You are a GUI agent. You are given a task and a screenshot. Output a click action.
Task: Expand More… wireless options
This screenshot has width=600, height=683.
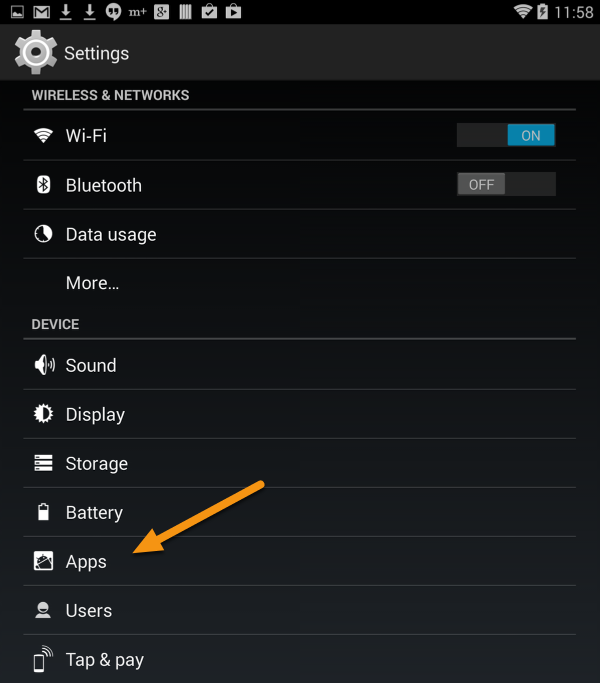(x=299, y=283)
